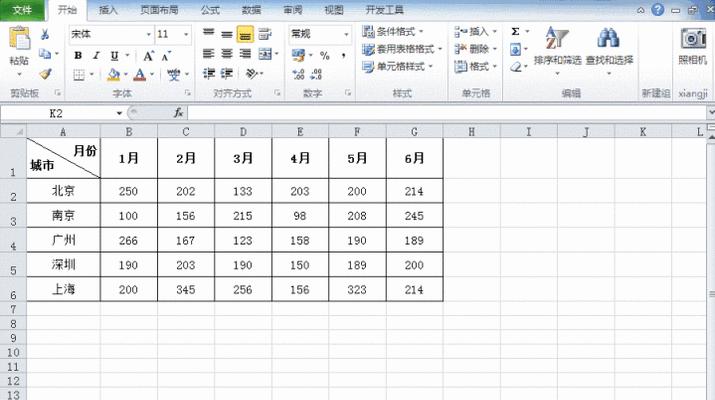Open the font size dropdown 11
The image size is (715, 400).
(186, 34)
